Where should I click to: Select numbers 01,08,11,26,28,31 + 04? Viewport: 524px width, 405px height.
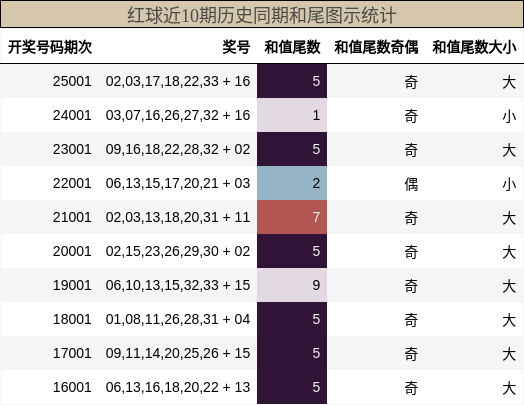(178, 319)
